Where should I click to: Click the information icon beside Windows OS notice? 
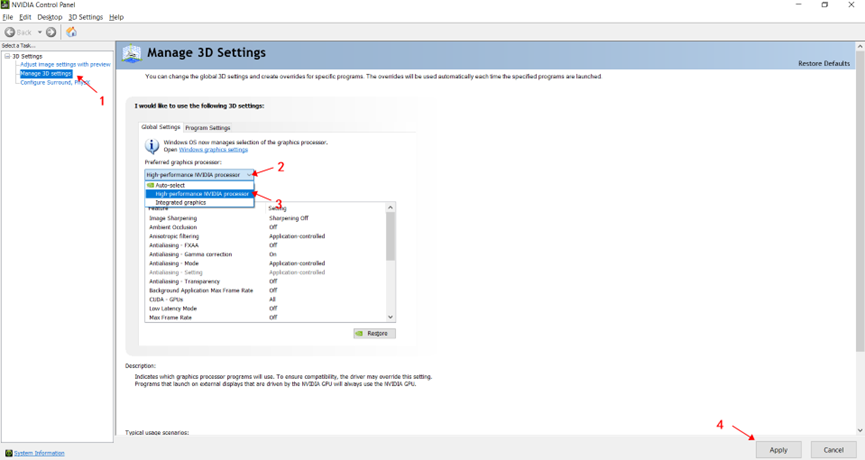tap(152, 146)
